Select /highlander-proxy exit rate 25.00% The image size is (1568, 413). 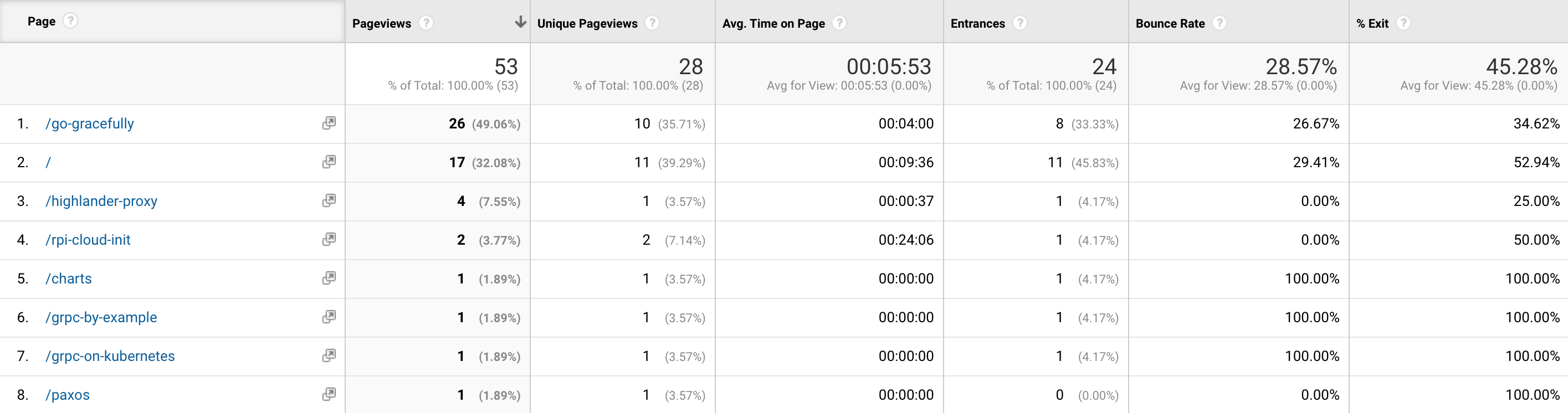click(x=1536, y=202)
